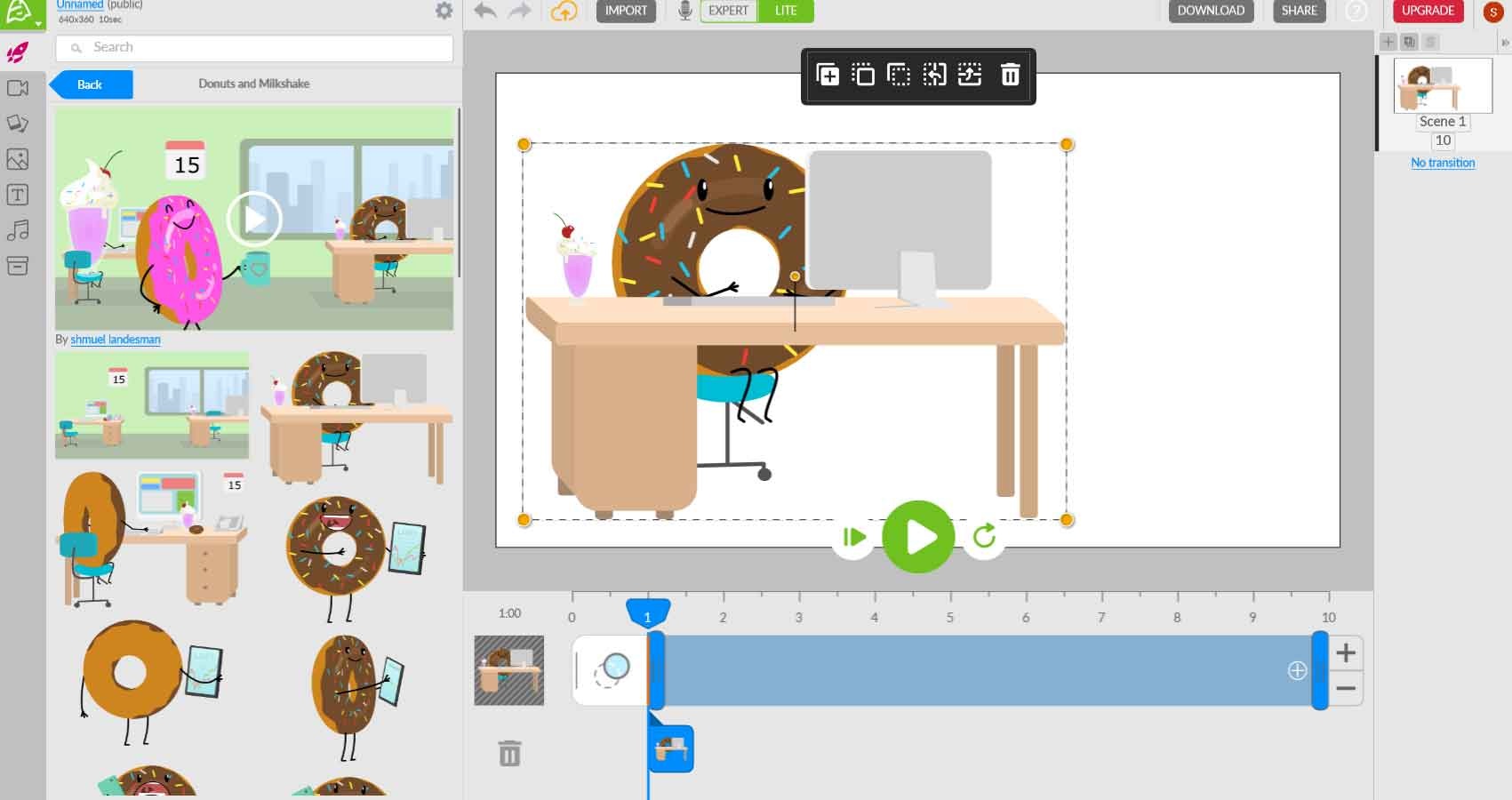
Task: Add exit effect with circled plus
Action: point(1297,671)
